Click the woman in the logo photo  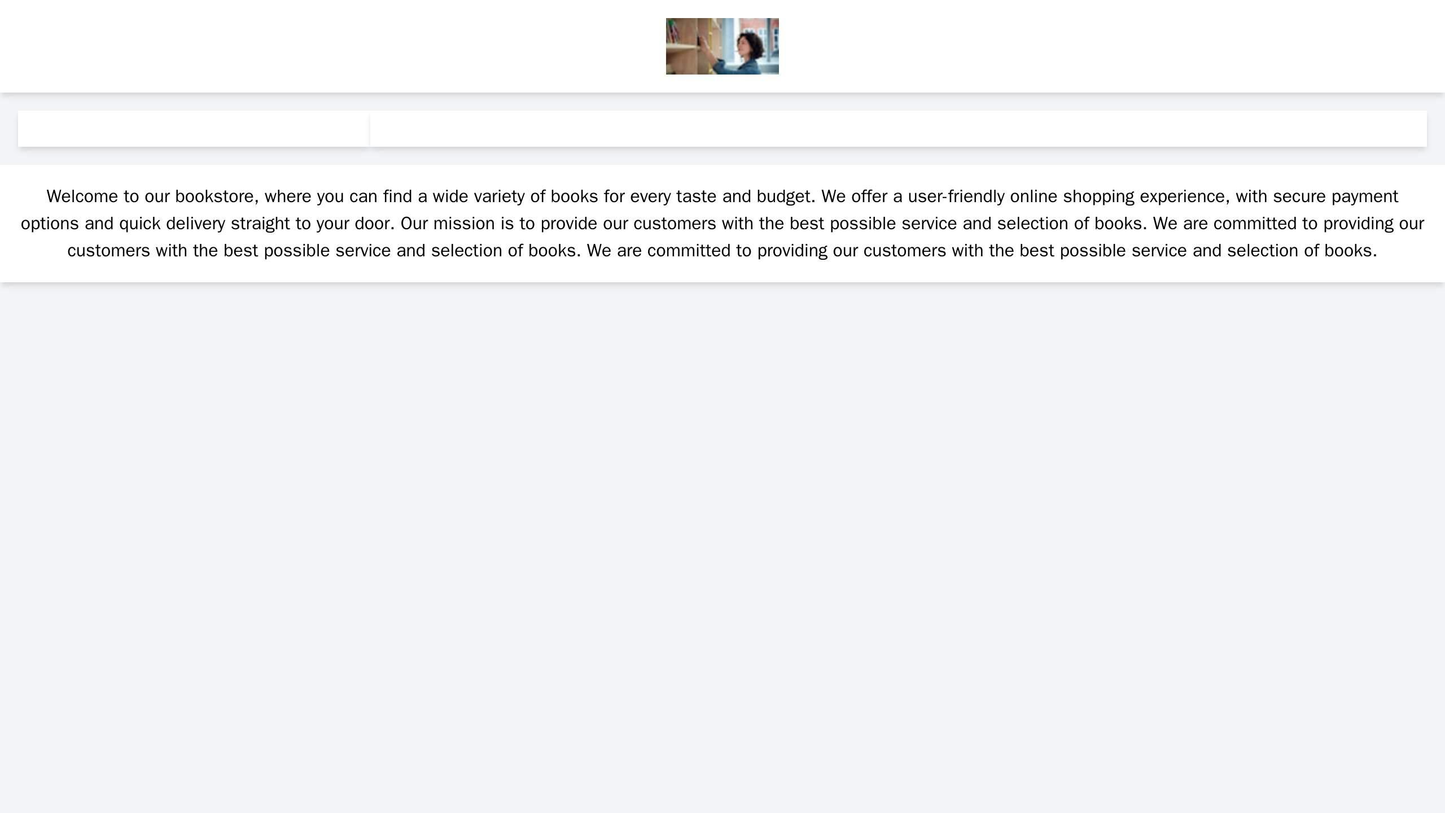[750, 50]
